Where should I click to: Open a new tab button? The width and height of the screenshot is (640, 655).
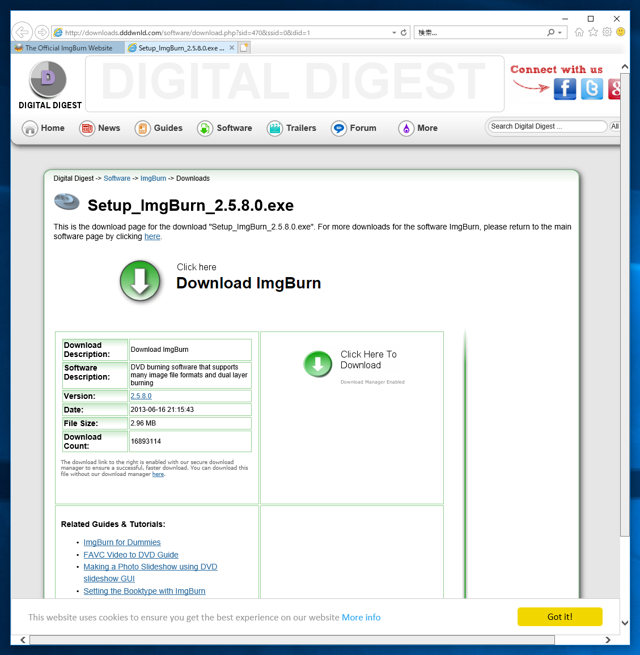click(x=244, y=48)
